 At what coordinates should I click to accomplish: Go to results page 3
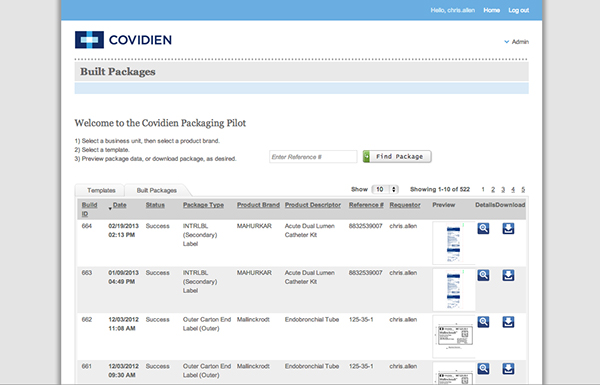[x=503, y=189]
